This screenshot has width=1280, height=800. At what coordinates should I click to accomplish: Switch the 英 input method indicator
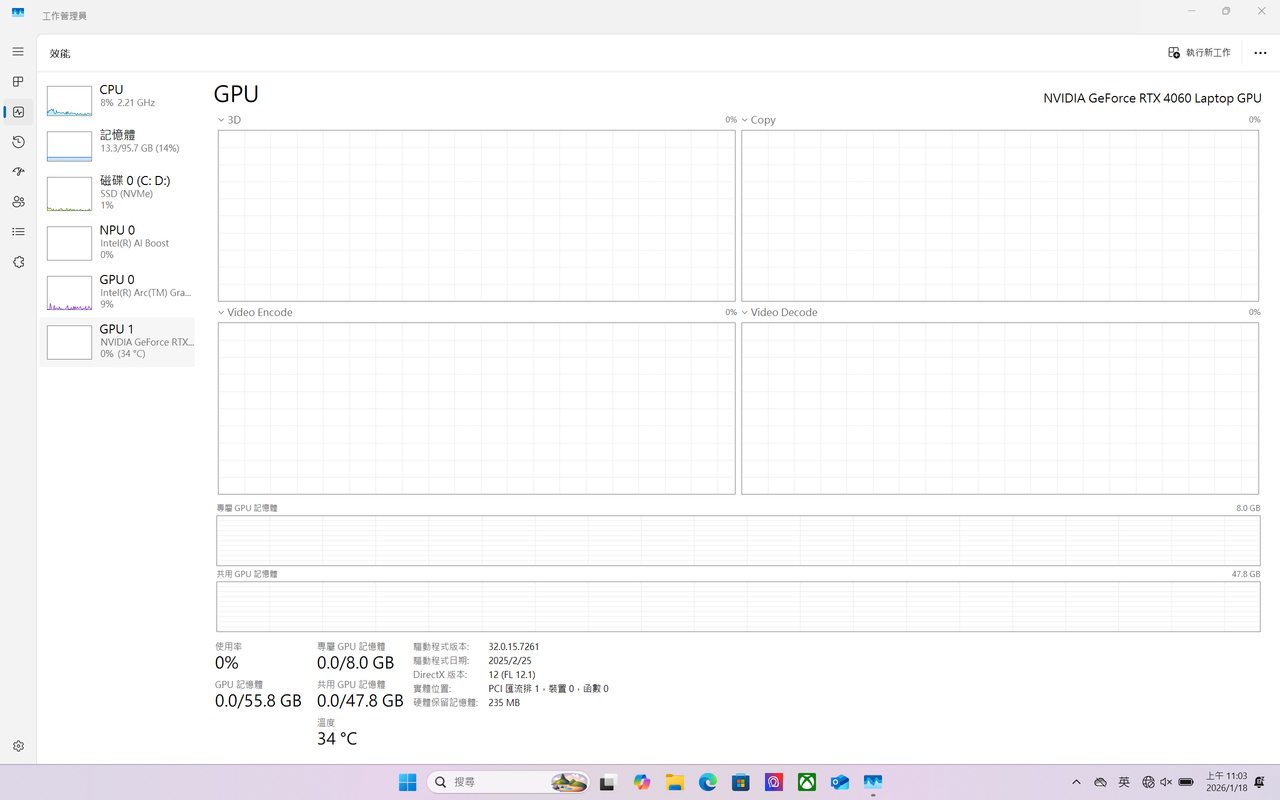(1124, 782)
